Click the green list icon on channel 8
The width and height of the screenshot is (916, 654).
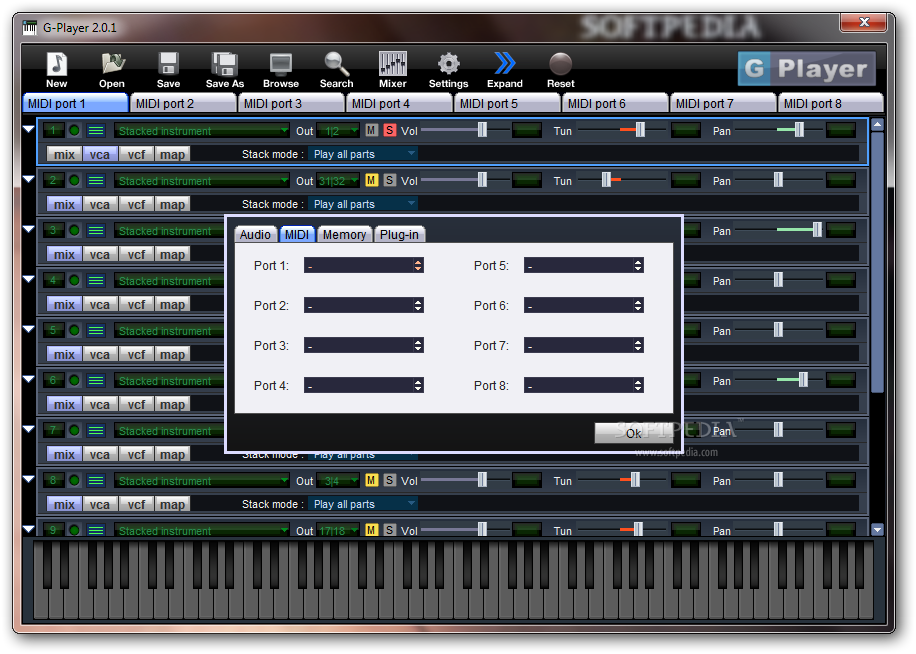point(96,481)
